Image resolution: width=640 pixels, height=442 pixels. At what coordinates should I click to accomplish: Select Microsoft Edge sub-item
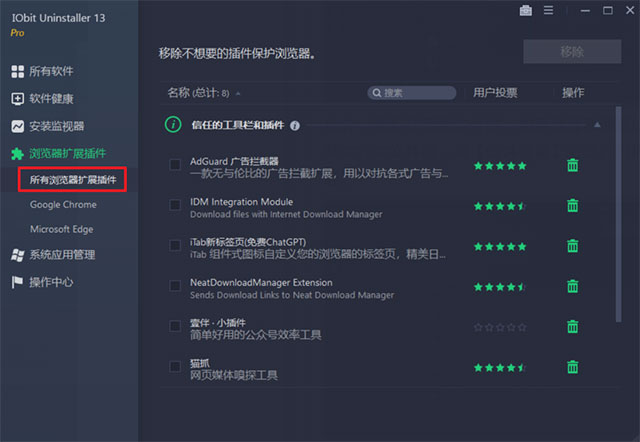pyautogui.click(x=62, y=229)
